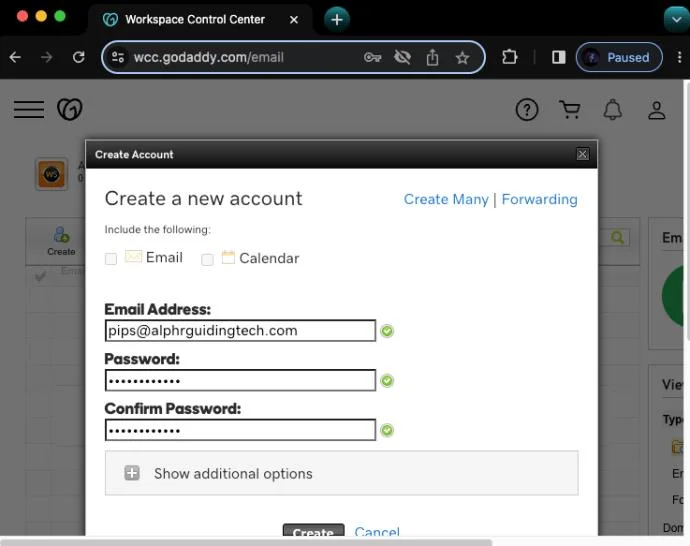Viewport: 690px width, 546px height.
Task: Open the hamburger navigation menu
Action: coord(29,110)
